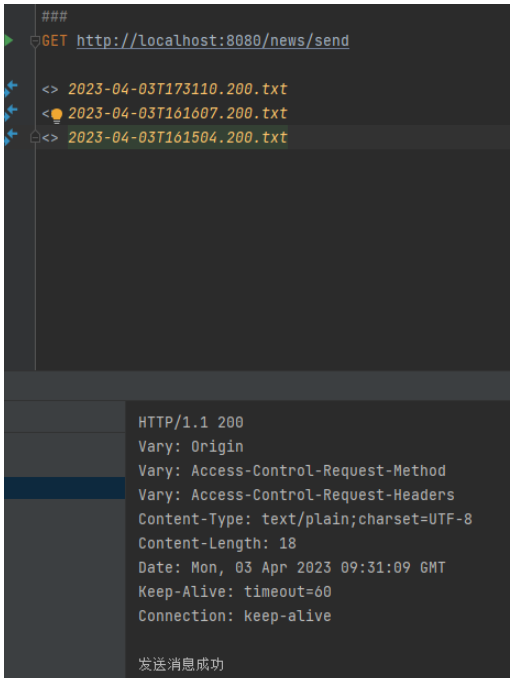Click the Keep-Alive: timeout=60 line
This screenshot has height=678, width=513.
click(x=235, y=592)
